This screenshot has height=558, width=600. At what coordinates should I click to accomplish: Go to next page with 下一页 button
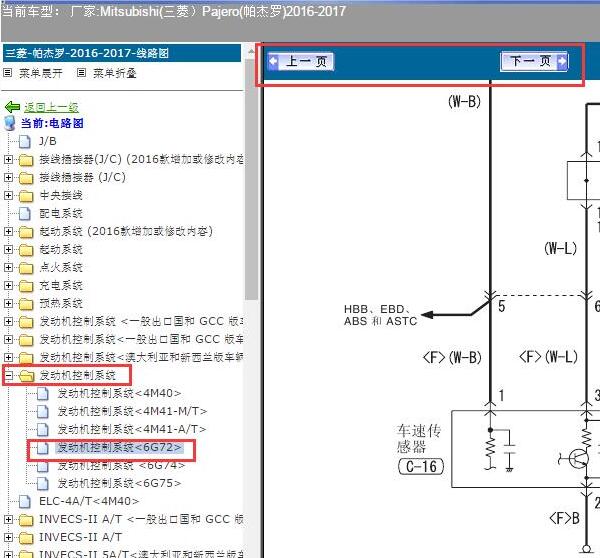[x=534, y=61]
